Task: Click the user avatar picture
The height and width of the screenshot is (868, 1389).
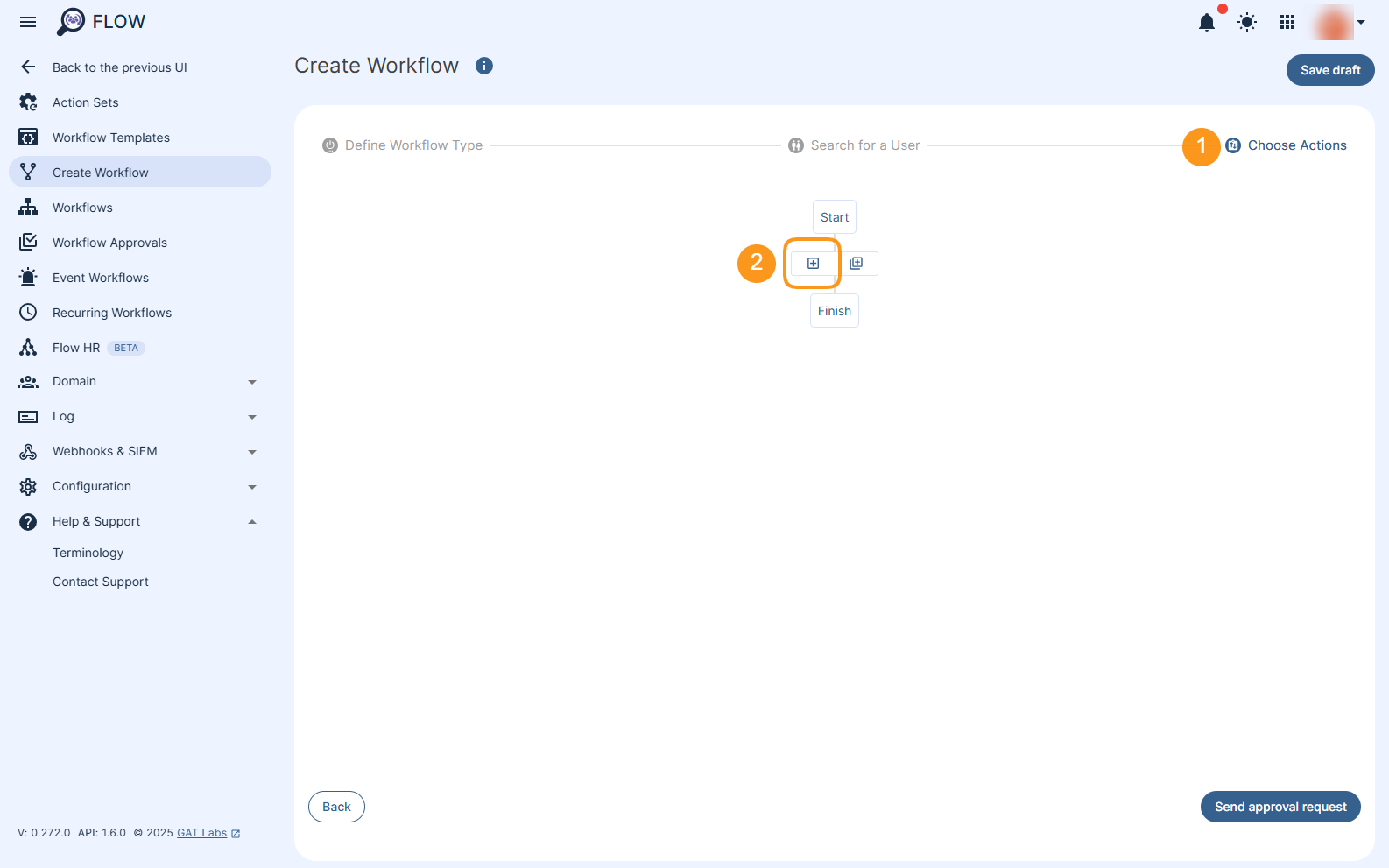Action: pyautogui.click(x=1332, y=23)
